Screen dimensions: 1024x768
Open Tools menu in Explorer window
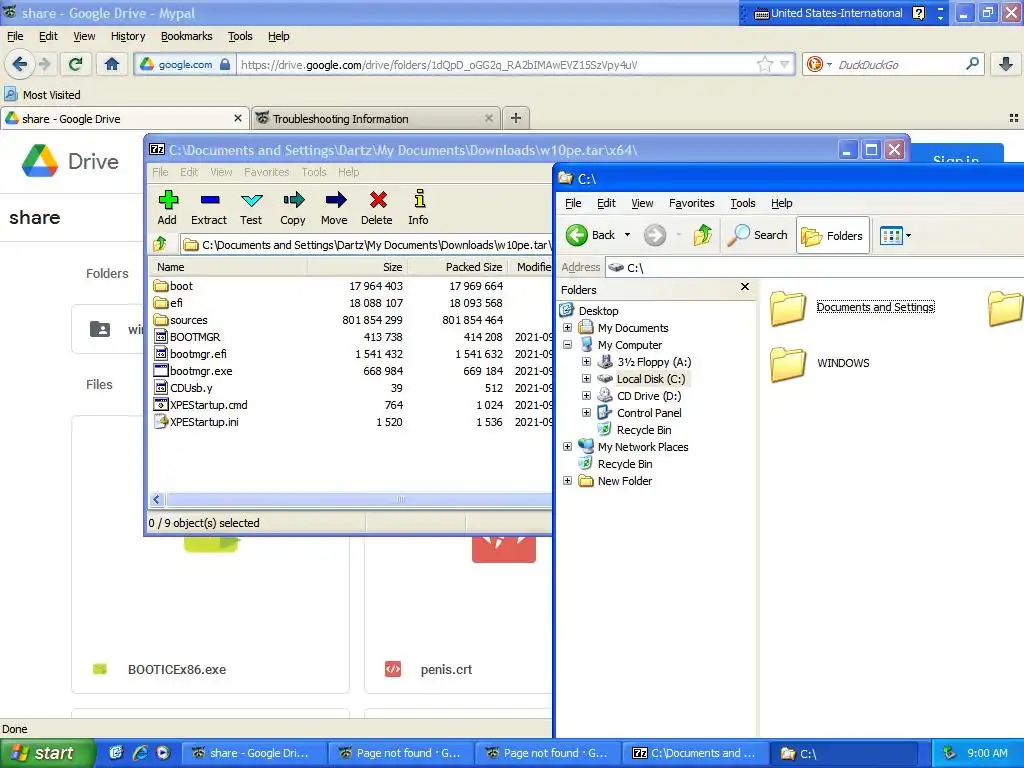click(743, 203)
